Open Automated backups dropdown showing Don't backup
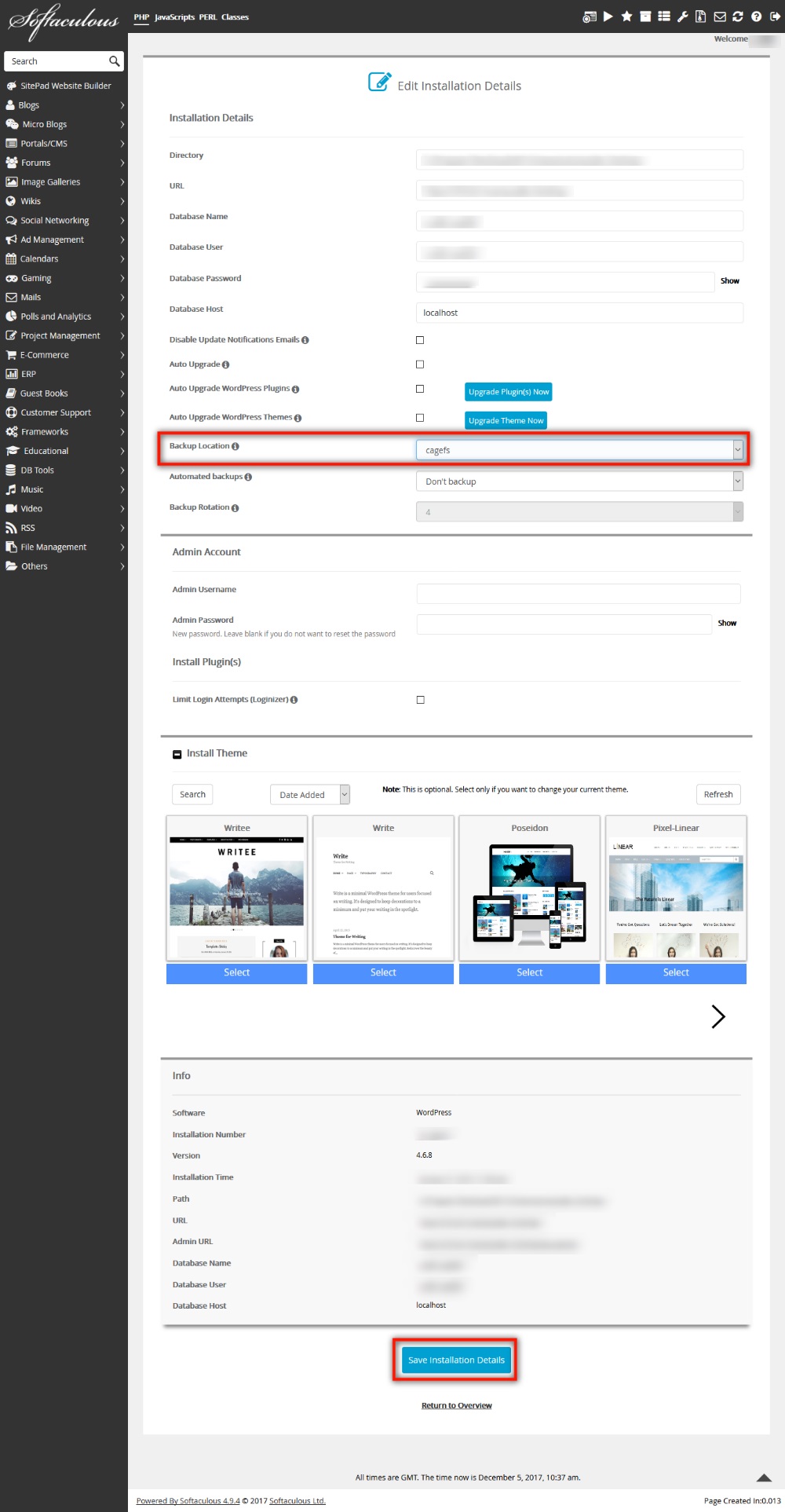The width and height of the screenshot is (785, 1512). point(579,481)
